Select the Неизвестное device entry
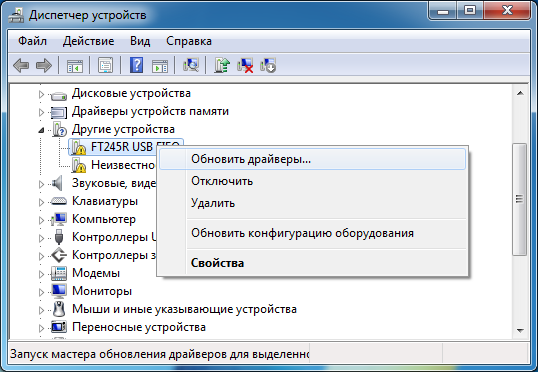This screenshot has width=538, height=372. [123, 165]
